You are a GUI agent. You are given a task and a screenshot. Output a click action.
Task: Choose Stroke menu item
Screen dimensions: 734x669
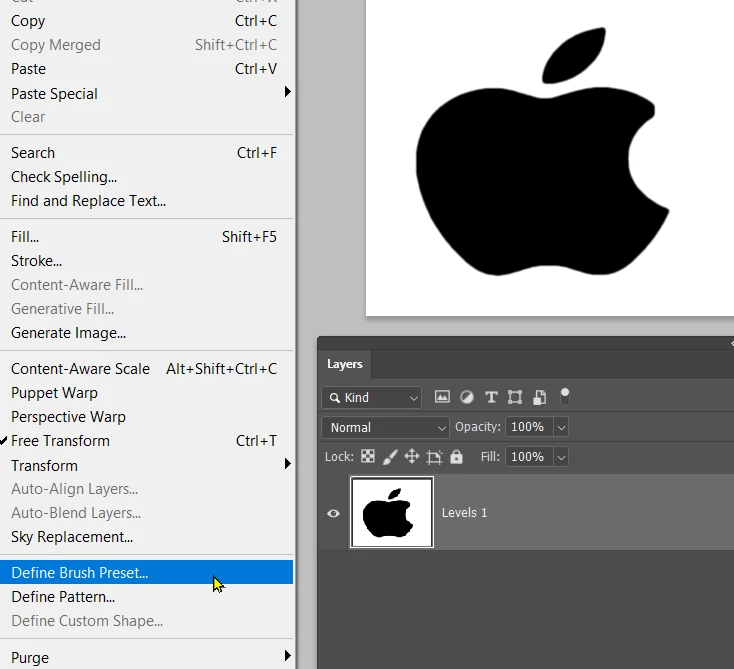[147, 260]
